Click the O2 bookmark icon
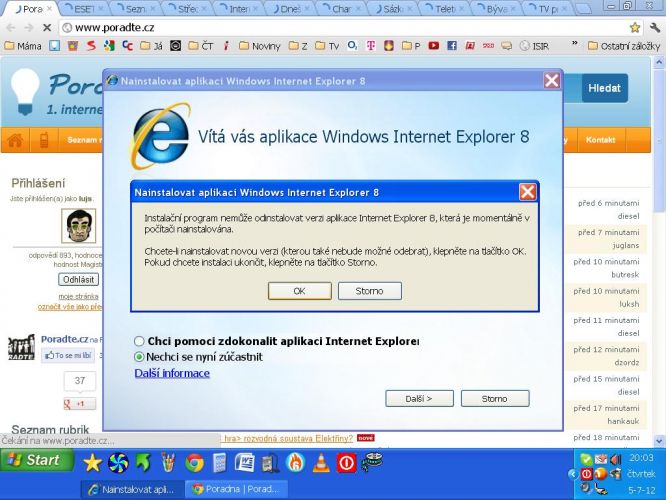 click(x=352, y=45)
